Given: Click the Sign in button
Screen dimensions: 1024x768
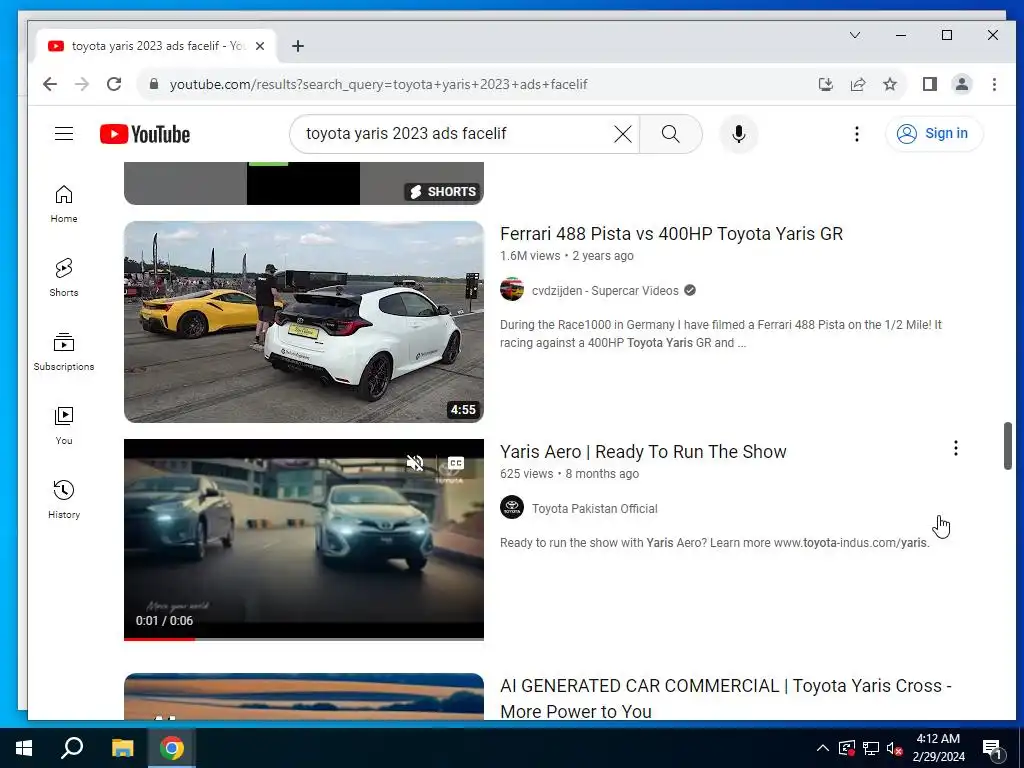Looking at the screenshot, I should tap(934, 134).
